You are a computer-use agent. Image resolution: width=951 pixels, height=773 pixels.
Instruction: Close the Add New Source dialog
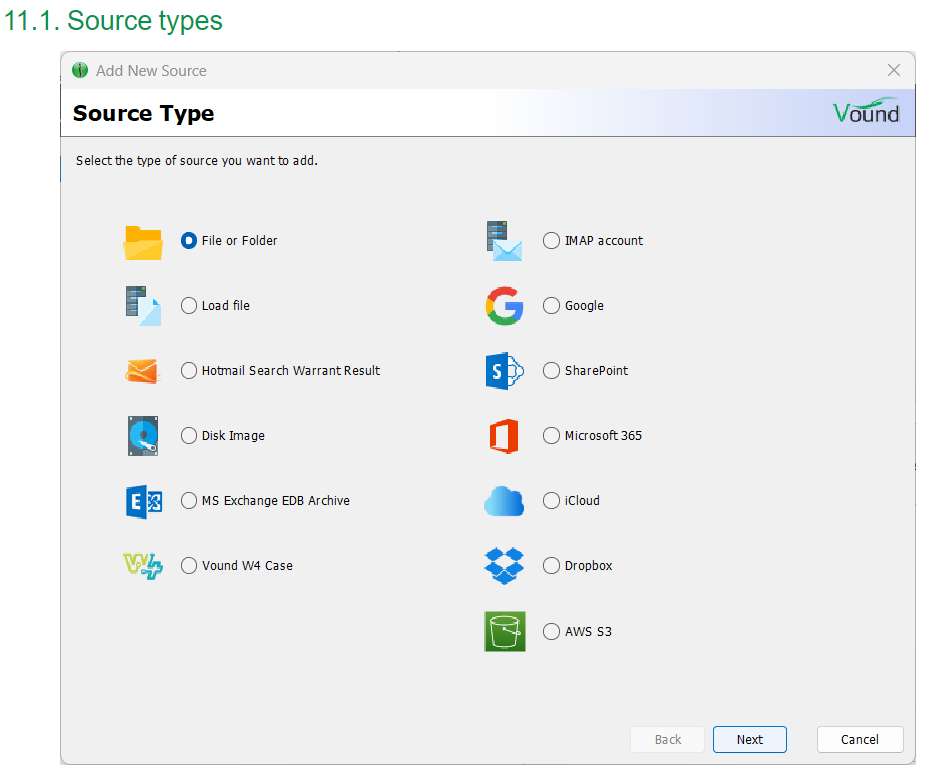click(x=893, y=70)
